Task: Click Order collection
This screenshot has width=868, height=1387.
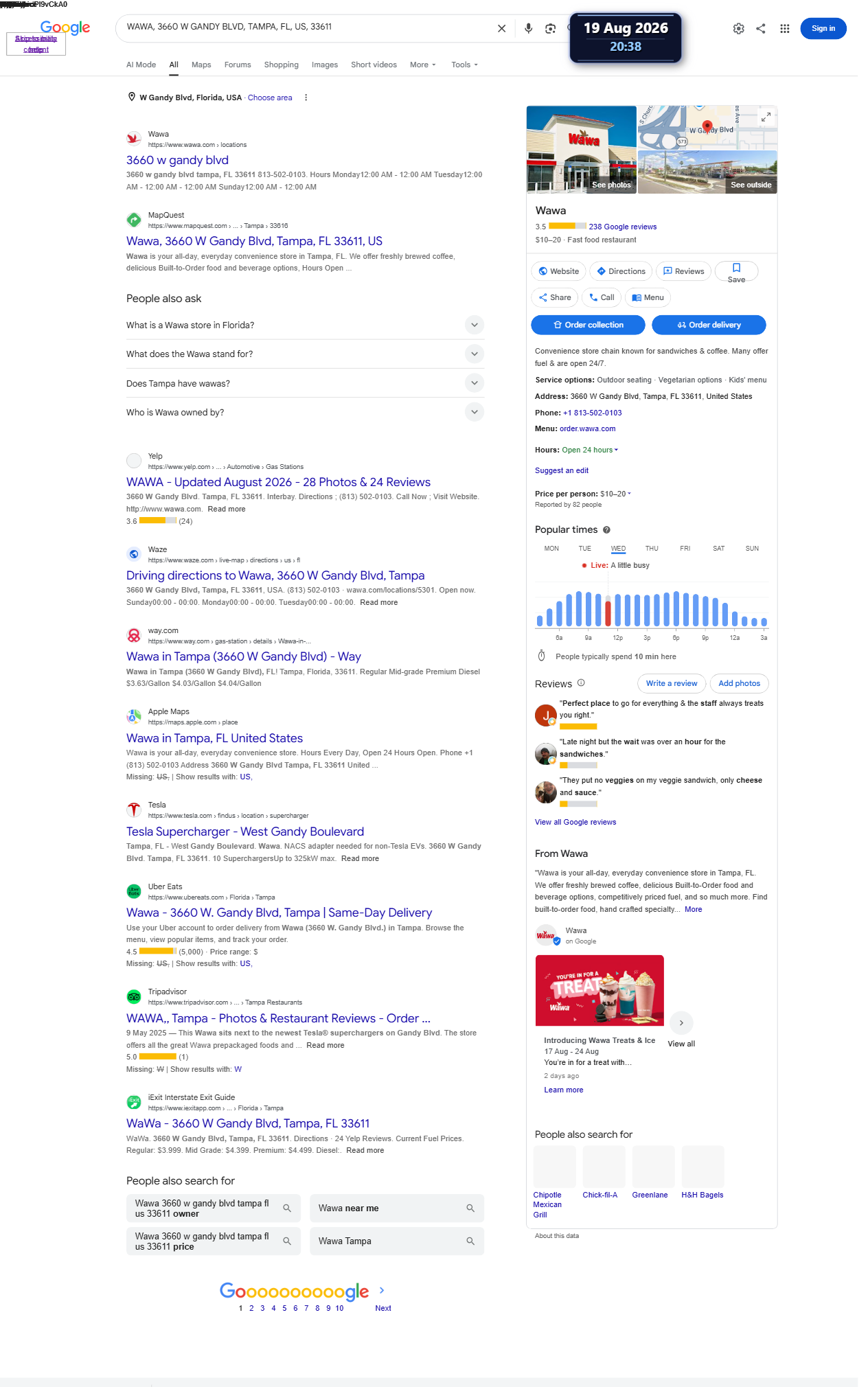Action: click(588, 325)
